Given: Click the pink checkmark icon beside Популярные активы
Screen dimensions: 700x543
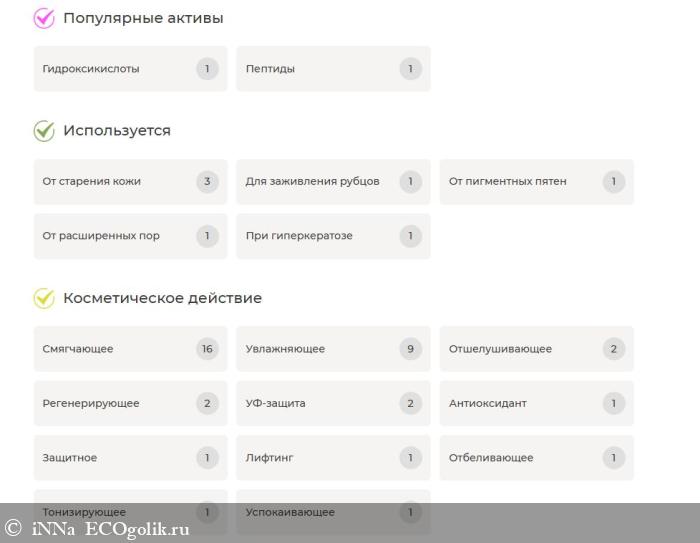Looking at the screenshot, I should 44,18.
